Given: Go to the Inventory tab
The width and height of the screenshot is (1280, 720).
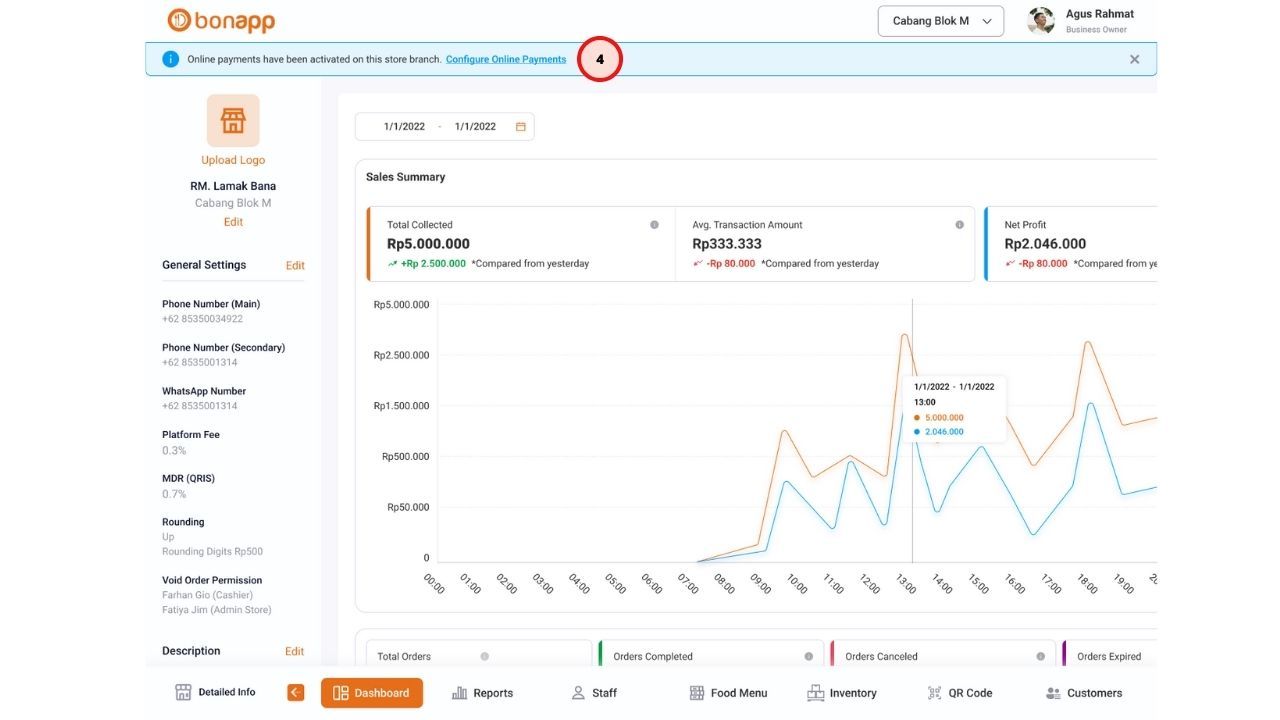Looking at the screenshot, I should (841, 693).
